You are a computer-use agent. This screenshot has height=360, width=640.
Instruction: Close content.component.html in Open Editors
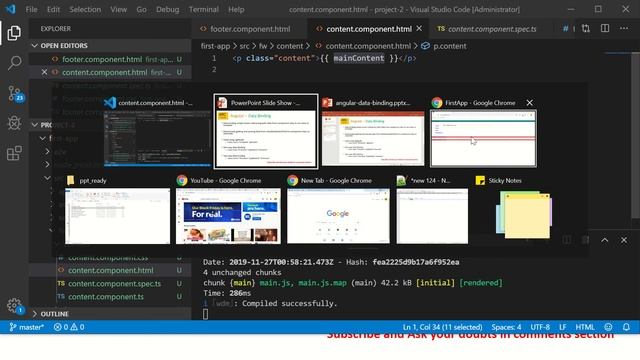coord(44,72)
